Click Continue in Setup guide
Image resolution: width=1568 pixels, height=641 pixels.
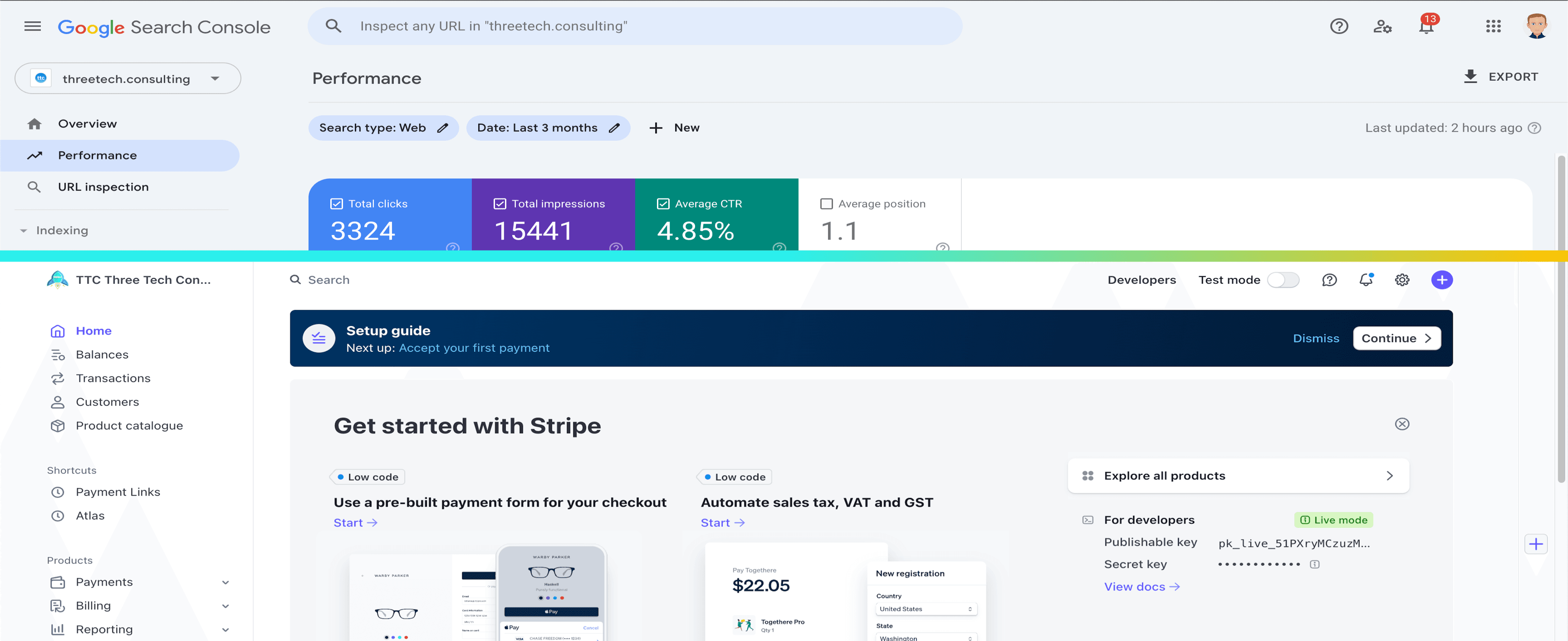[1396, 338]
